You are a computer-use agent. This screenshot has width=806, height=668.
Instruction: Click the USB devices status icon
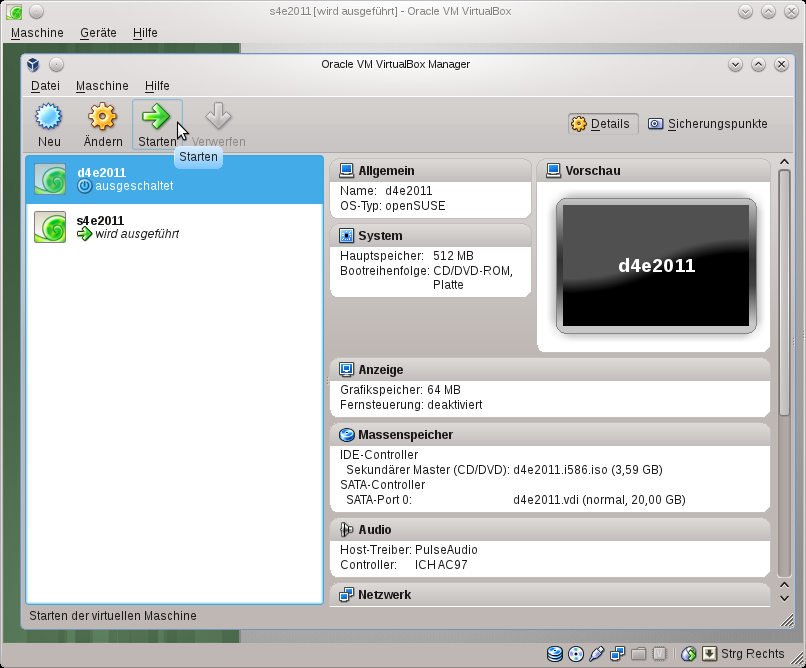pyautogui.click(x=596, y=654)
